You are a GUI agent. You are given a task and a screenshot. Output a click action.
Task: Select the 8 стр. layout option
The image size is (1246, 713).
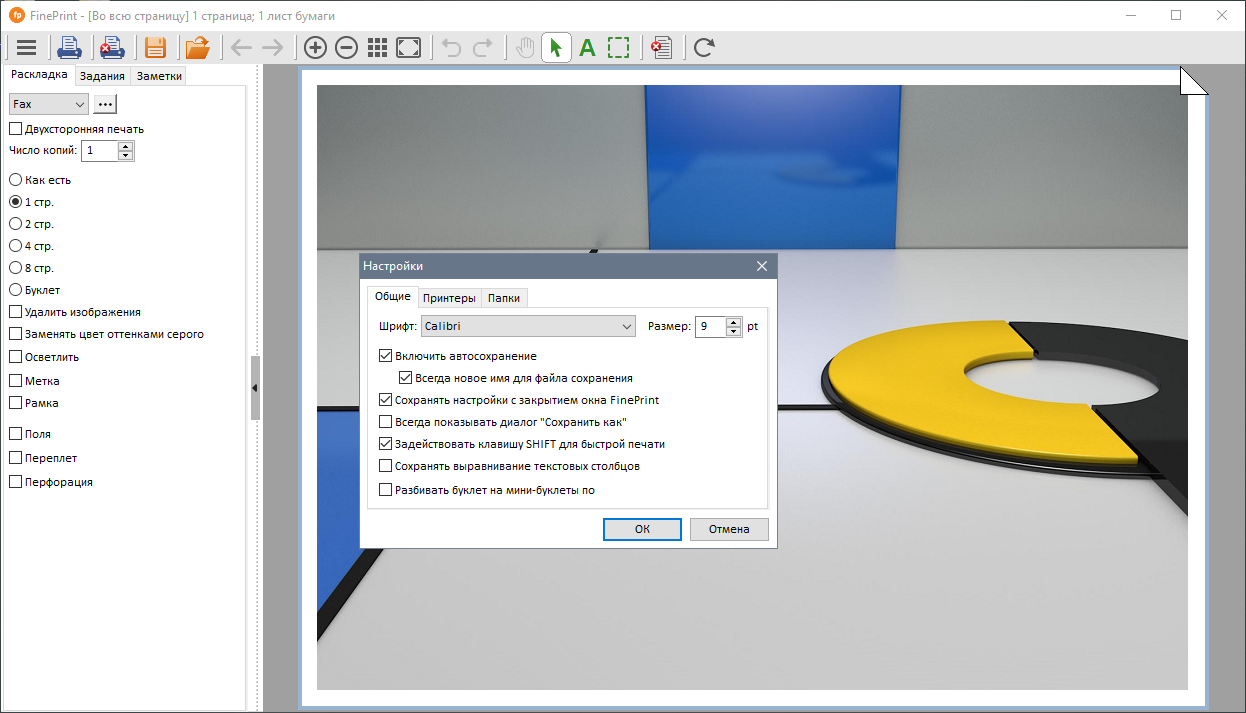15,268
